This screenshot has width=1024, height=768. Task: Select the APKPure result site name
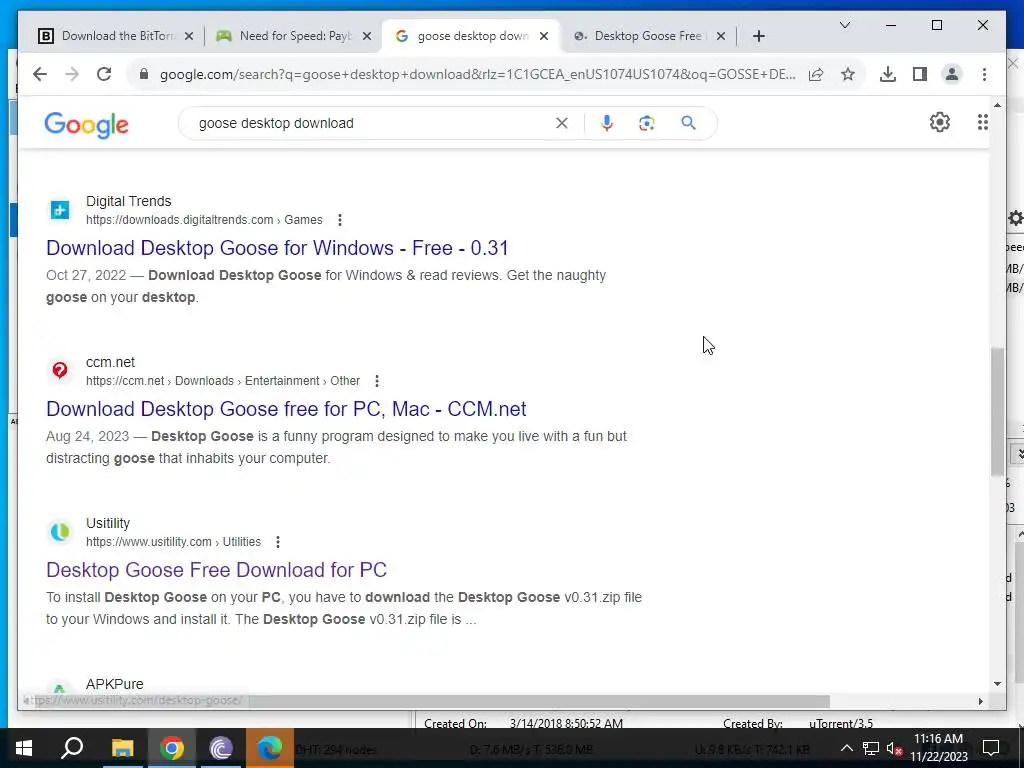click(114, 684)
